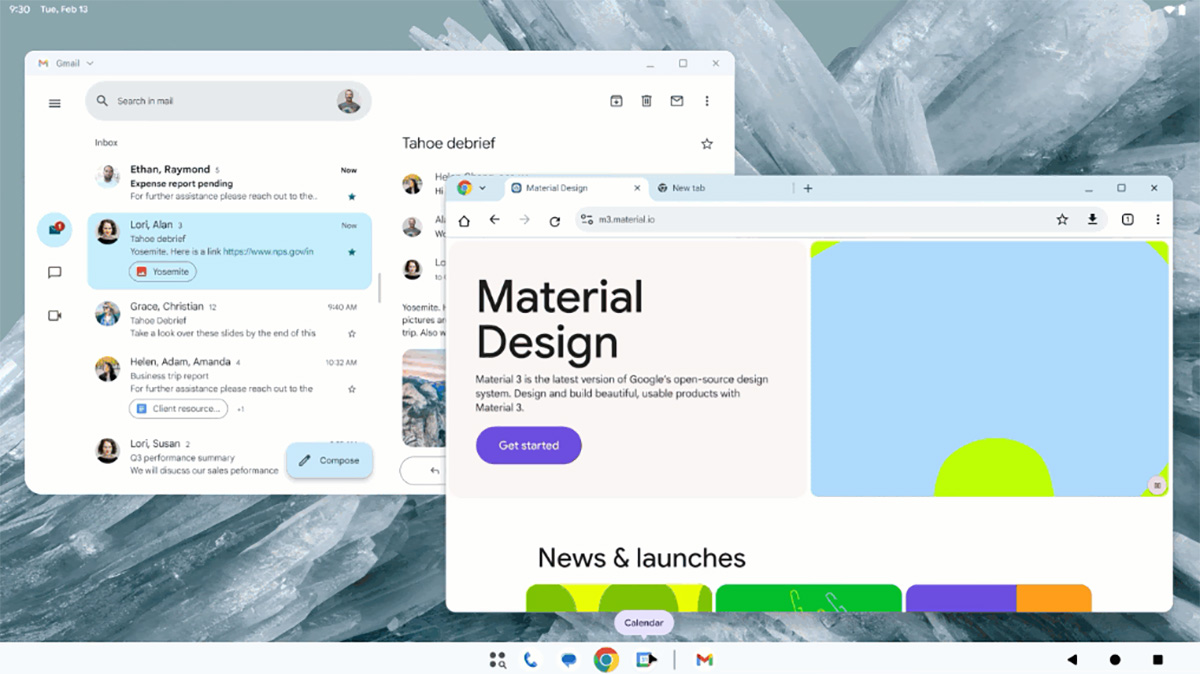Launch Gmail from the taskbar

(x=704, y=660)
